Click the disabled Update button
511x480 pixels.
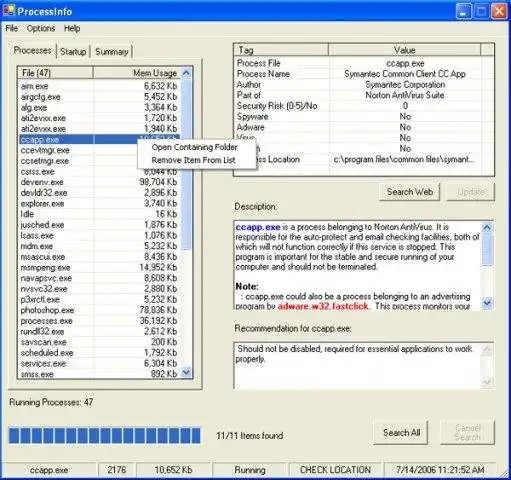[x=471, y=192]
